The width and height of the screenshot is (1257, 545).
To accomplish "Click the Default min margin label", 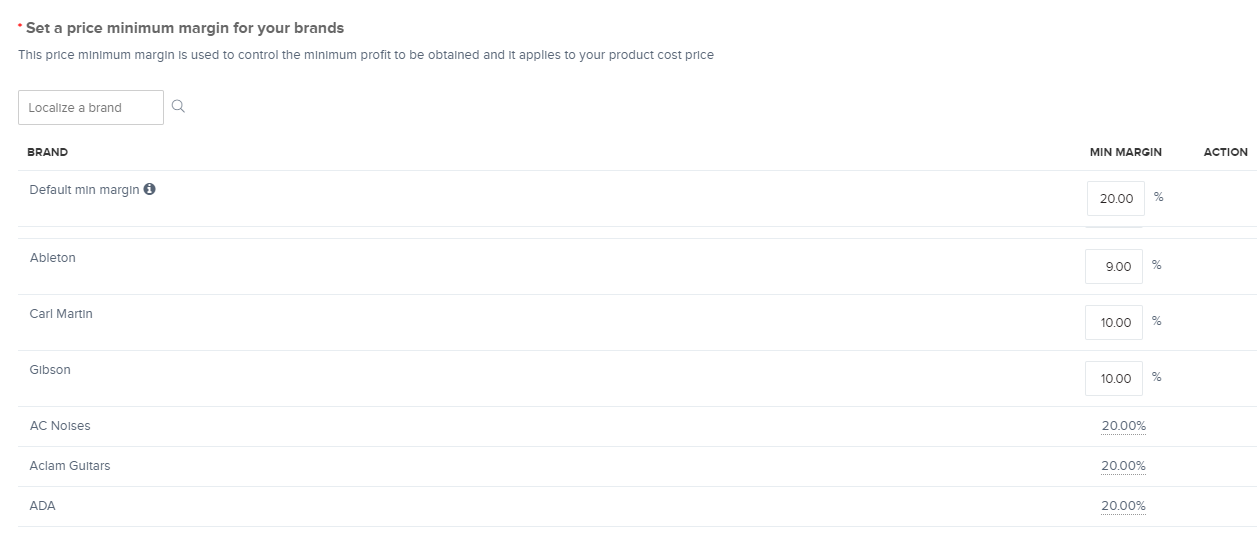I will point(84,190).
